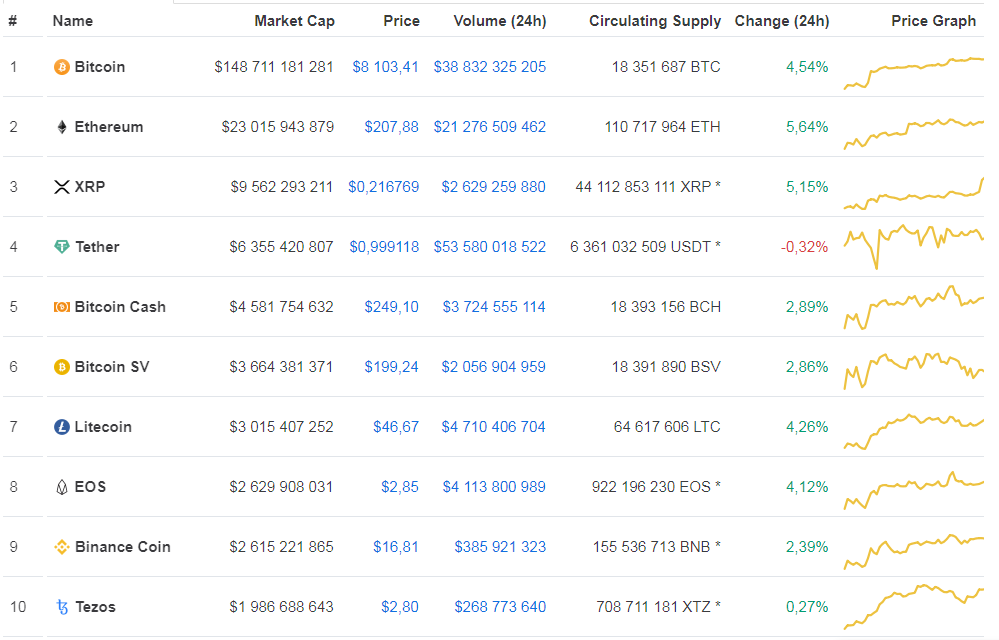Viewport: 999px width, 640px height.
Task: Click Tezos volume $268 773 640
Action: pos(500,607)
